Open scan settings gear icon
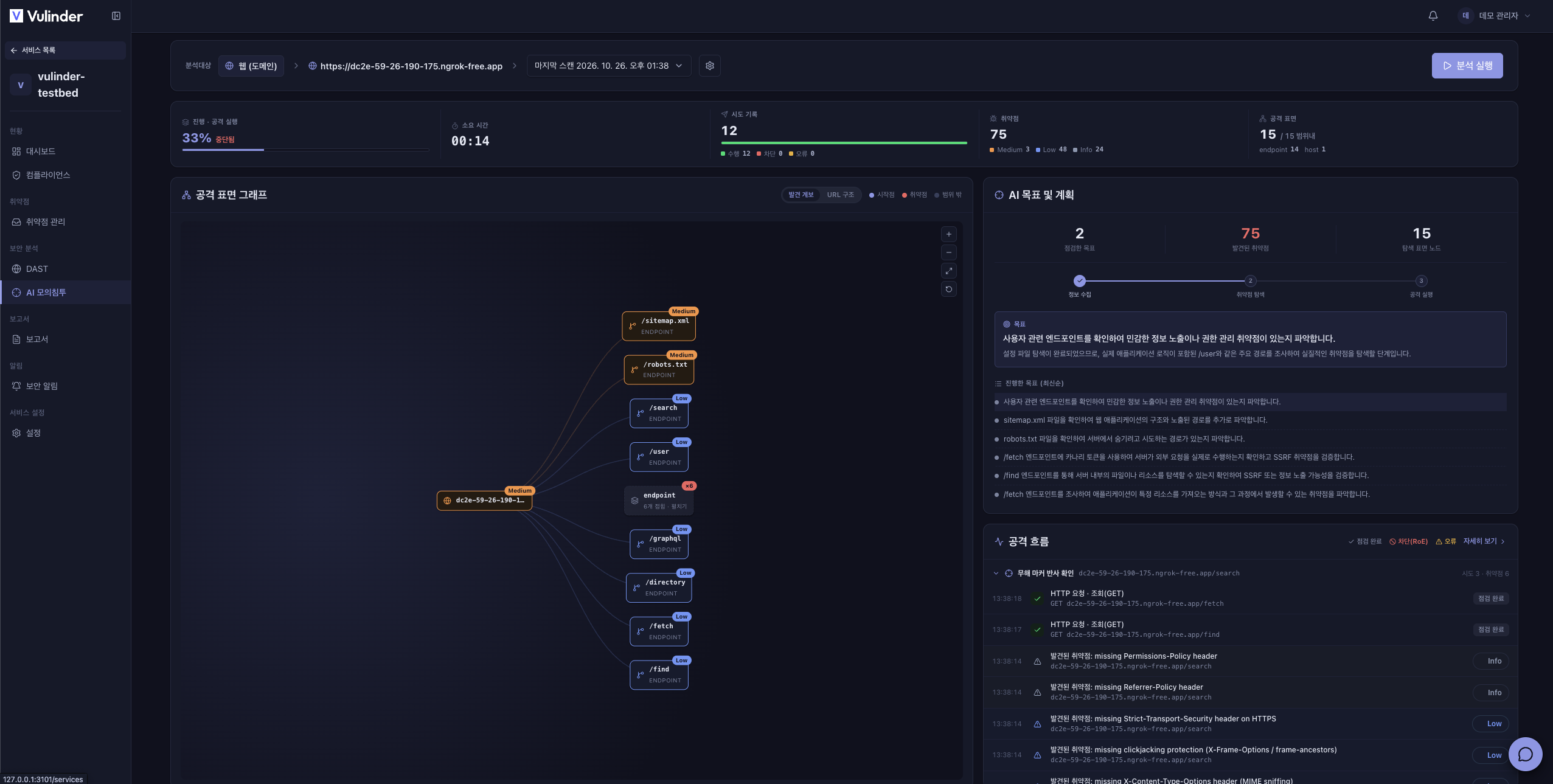This screenshot has height=784, width=1553. 709,66
